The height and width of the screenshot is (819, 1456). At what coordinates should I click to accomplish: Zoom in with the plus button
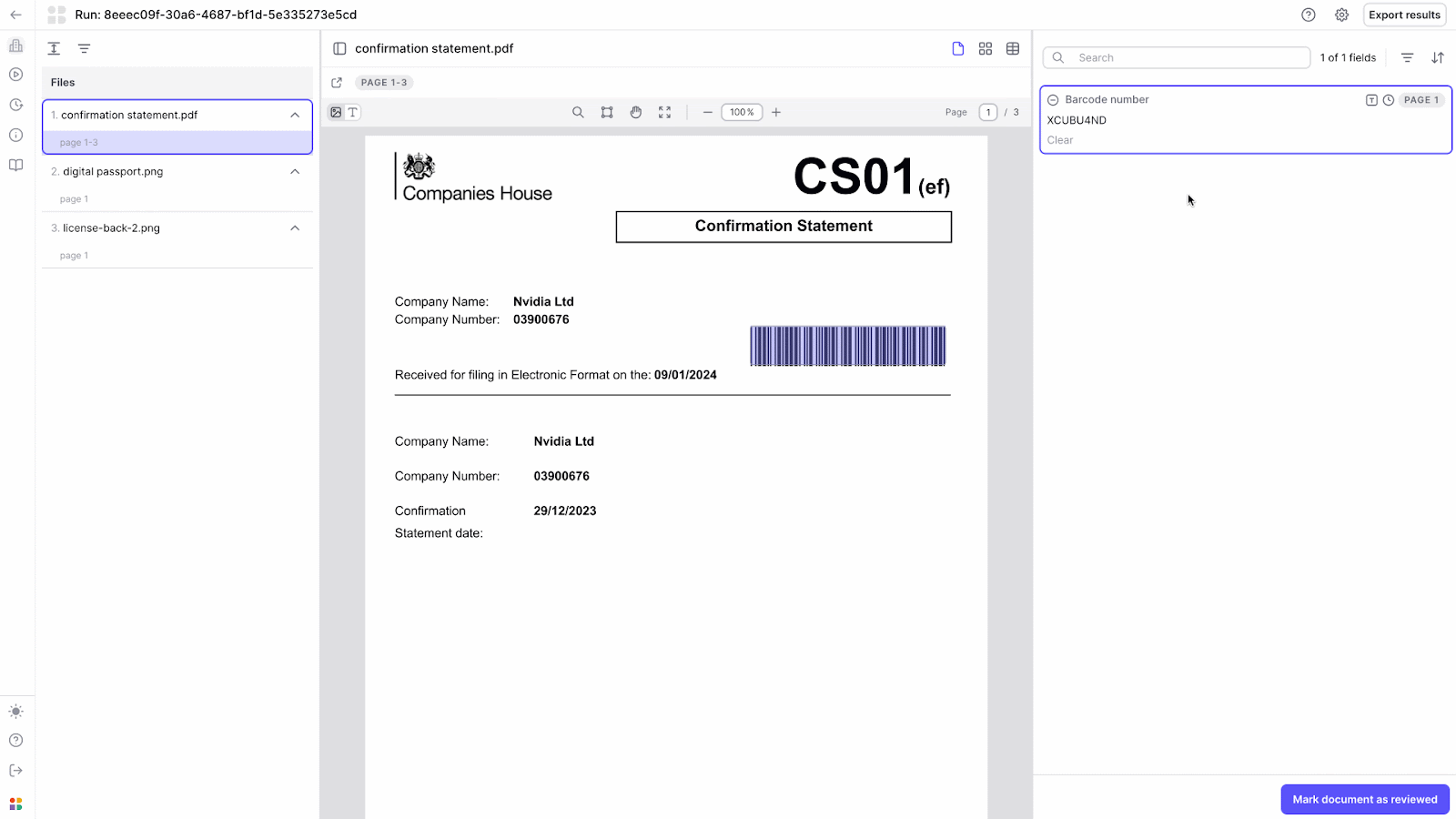pyautogui.click(x=776, y=112)
